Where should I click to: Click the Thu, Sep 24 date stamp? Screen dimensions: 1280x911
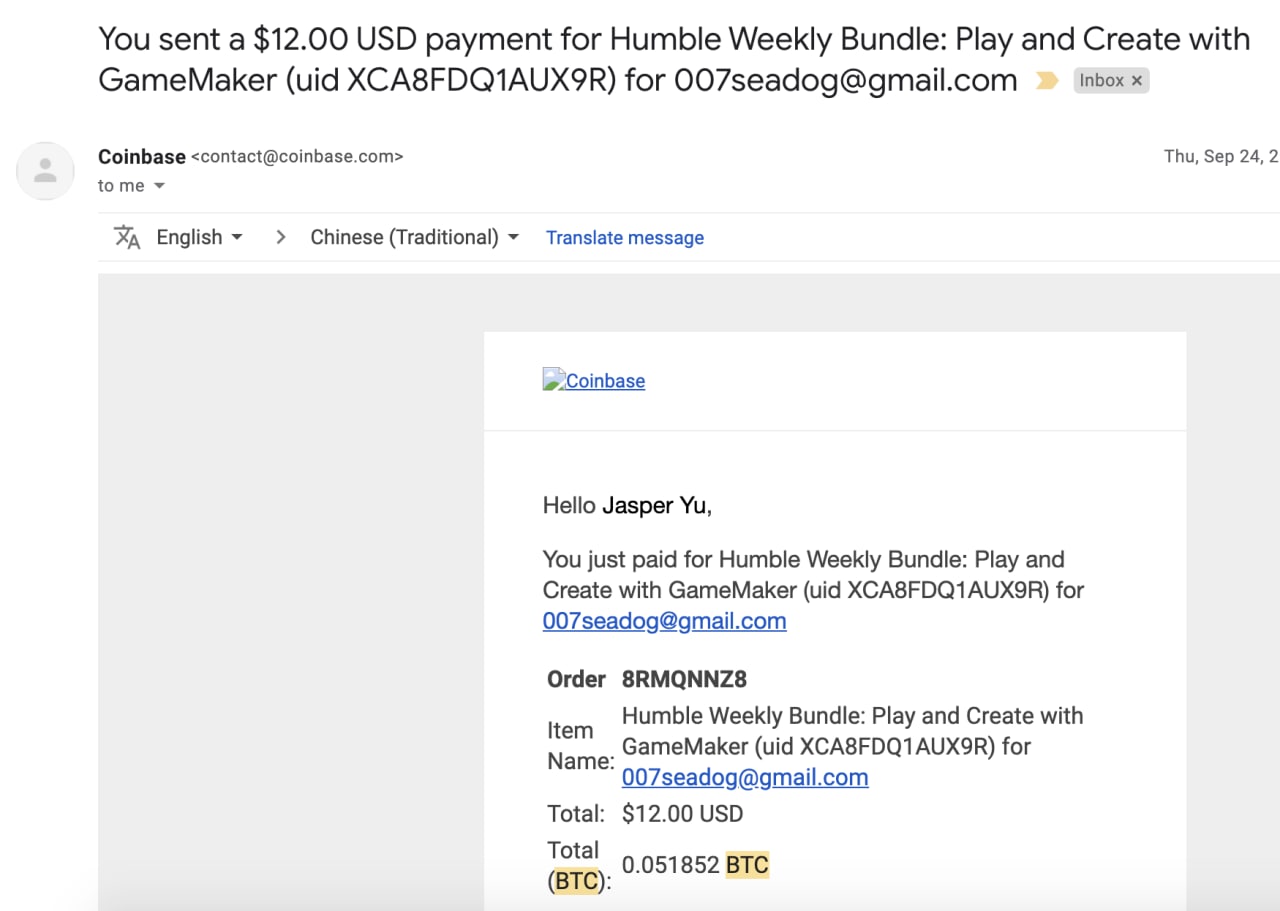(x=1221, y=157)
